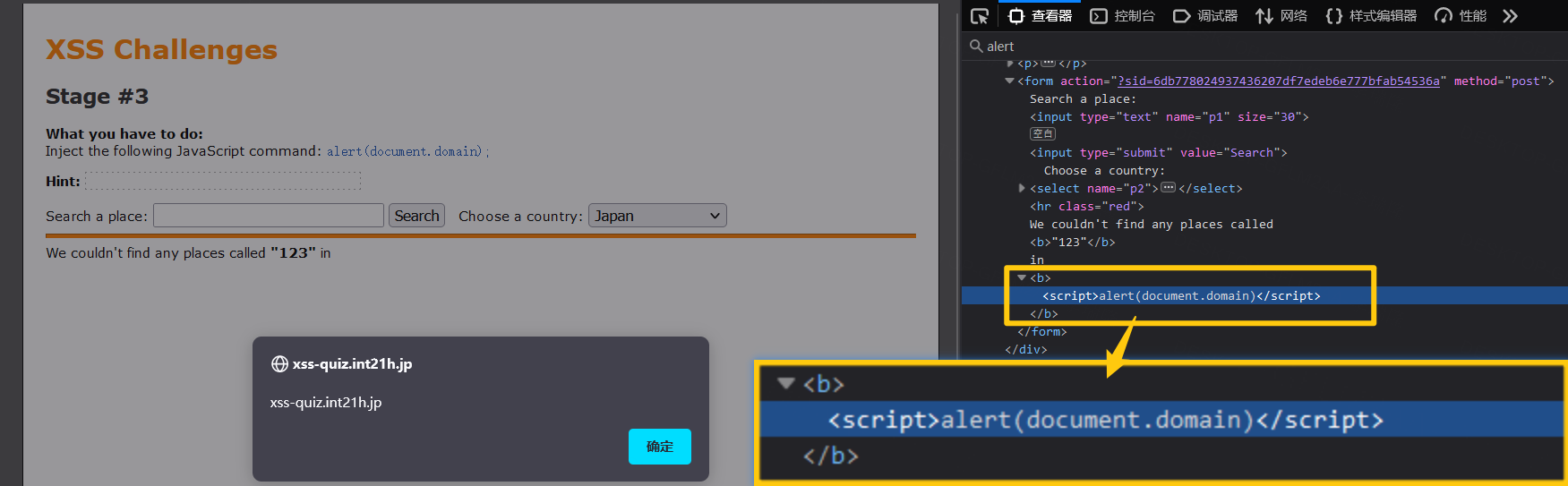This screenshot has height=486, width=1568.
Task: Click the ellipsis badge after select tag
Action: [x=1169, y=188]
